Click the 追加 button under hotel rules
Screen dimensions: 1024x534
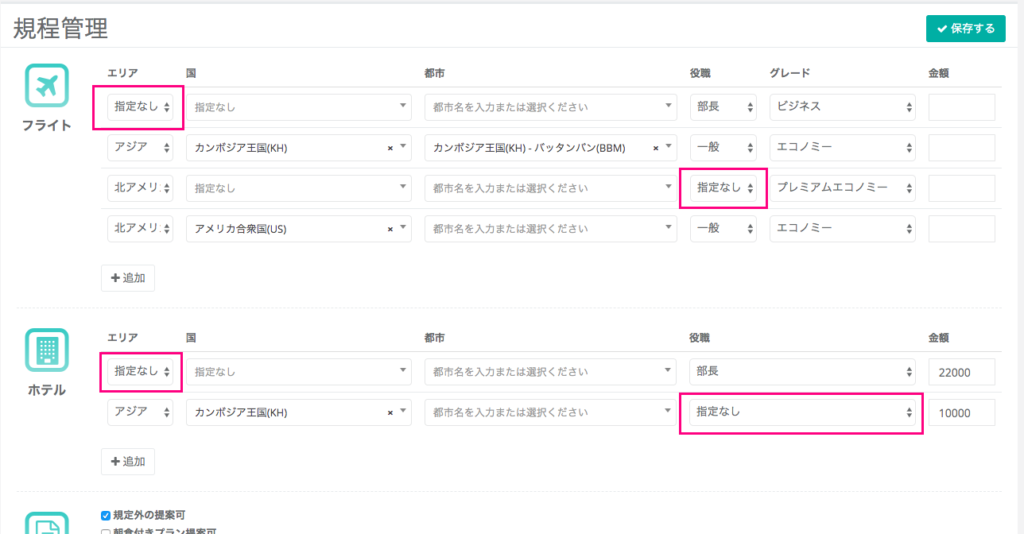pyautogui.click(x=128, y=462)
